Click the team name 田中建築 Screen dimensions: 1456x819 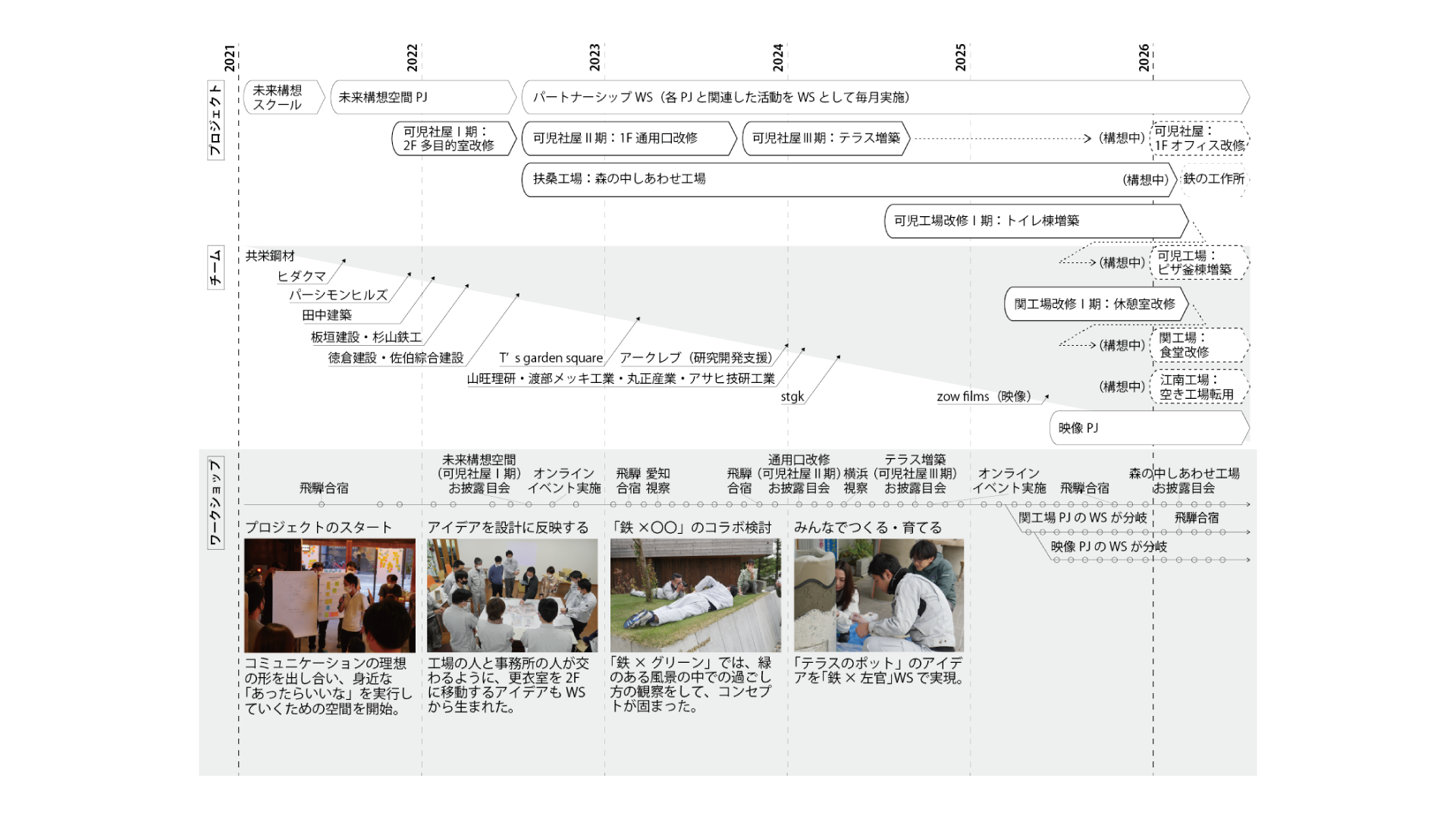point(327,315)
